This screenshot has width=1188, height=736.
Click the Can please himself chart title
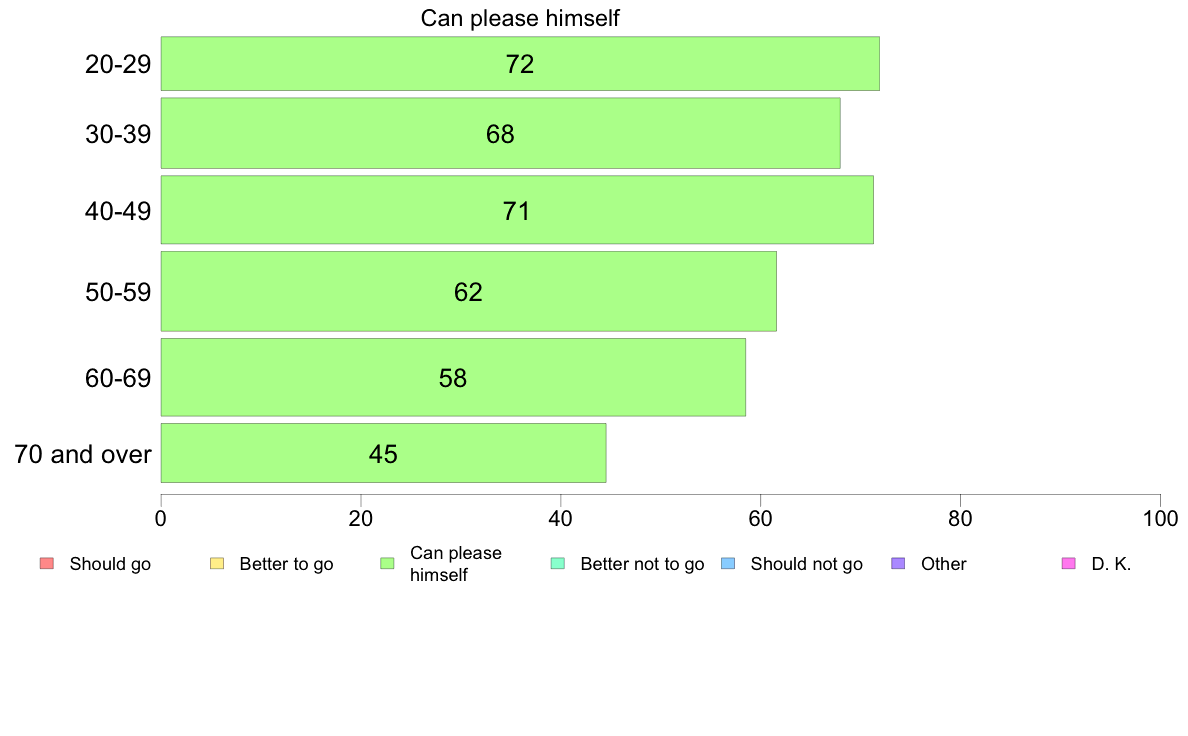520,18
